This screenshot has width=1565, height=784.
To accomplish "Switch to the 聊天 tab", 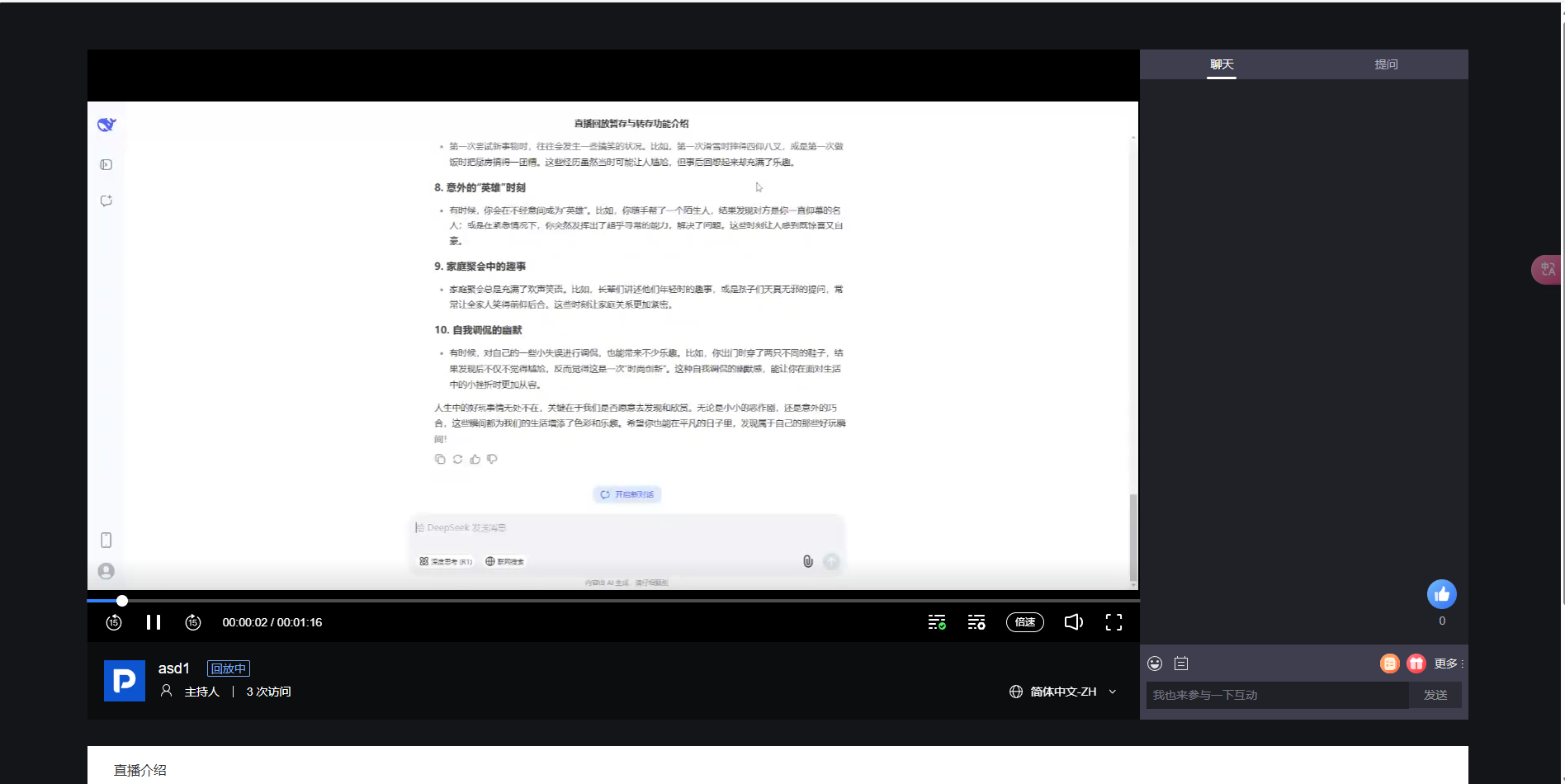I will [1222, 64].
